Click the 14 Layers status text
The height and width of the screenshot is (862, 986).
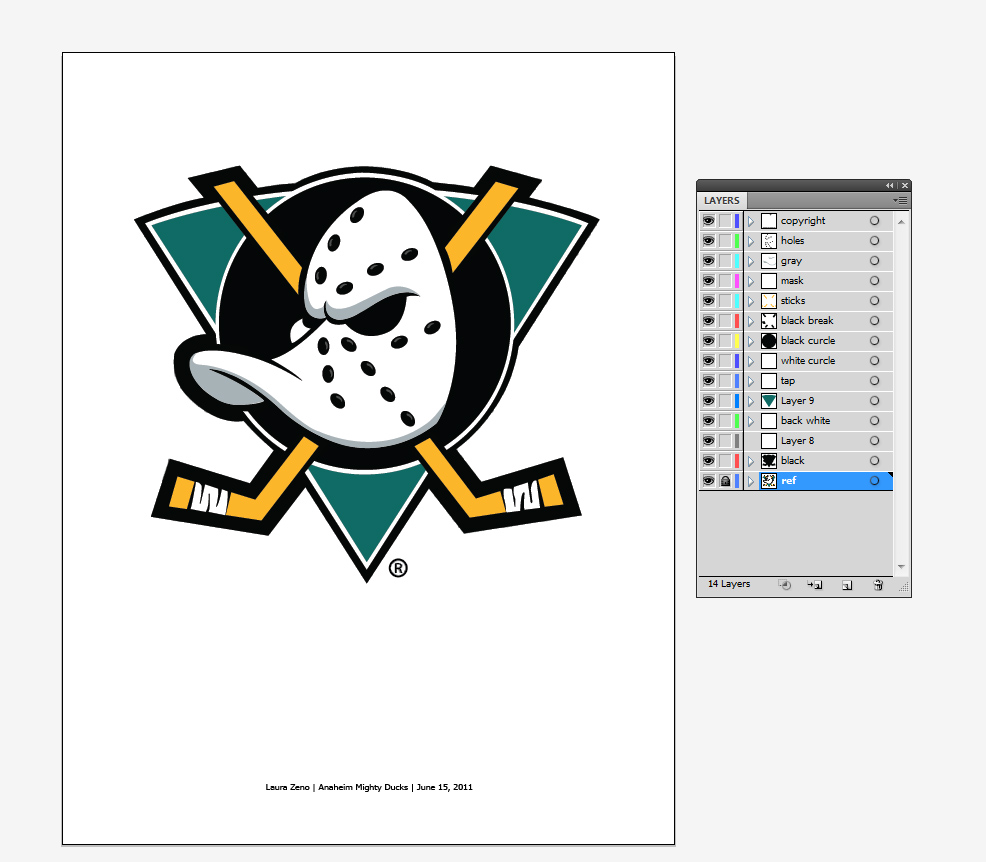[727, 584]
